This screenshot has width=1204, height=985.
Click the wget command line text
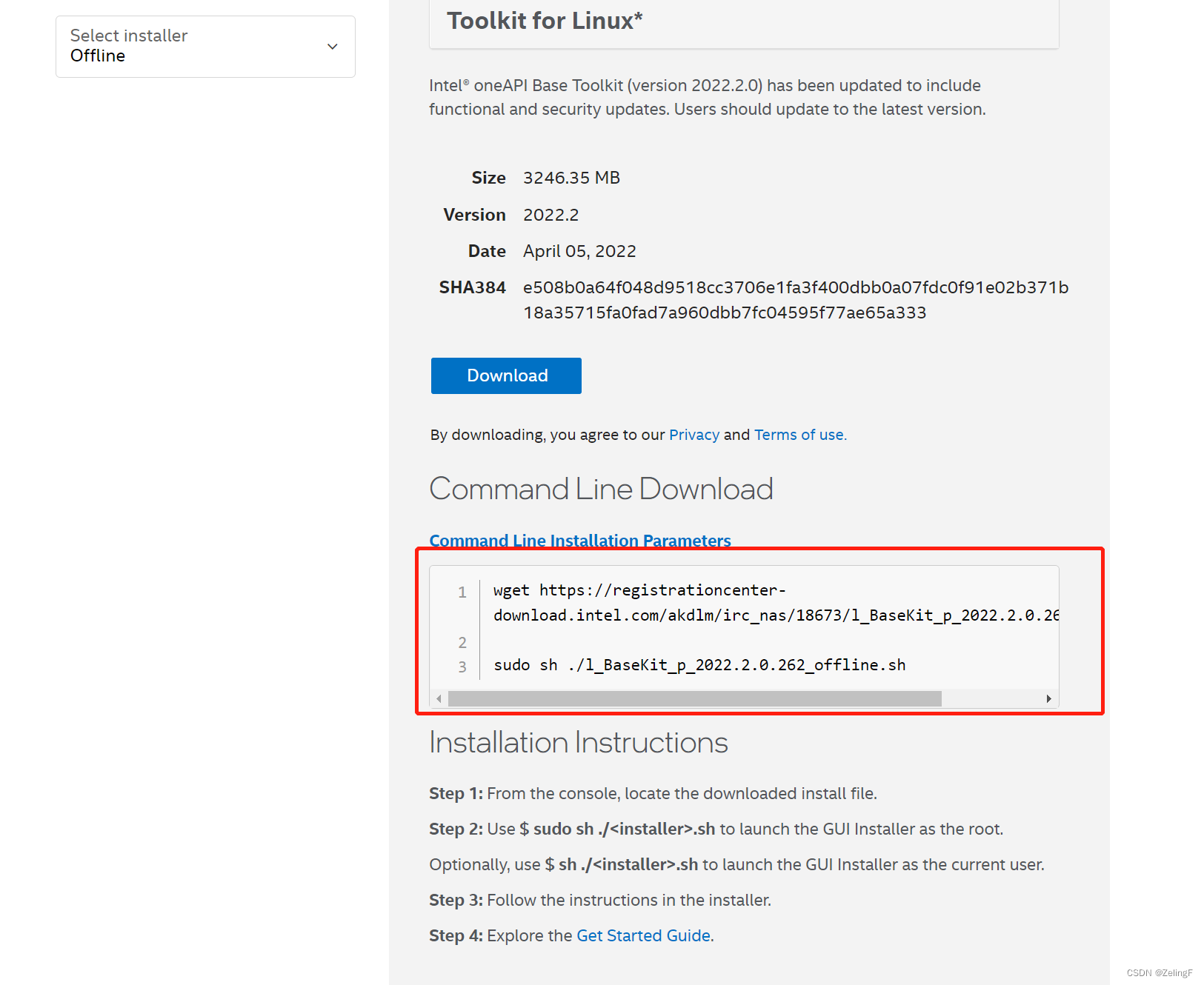tap(776, 603)
